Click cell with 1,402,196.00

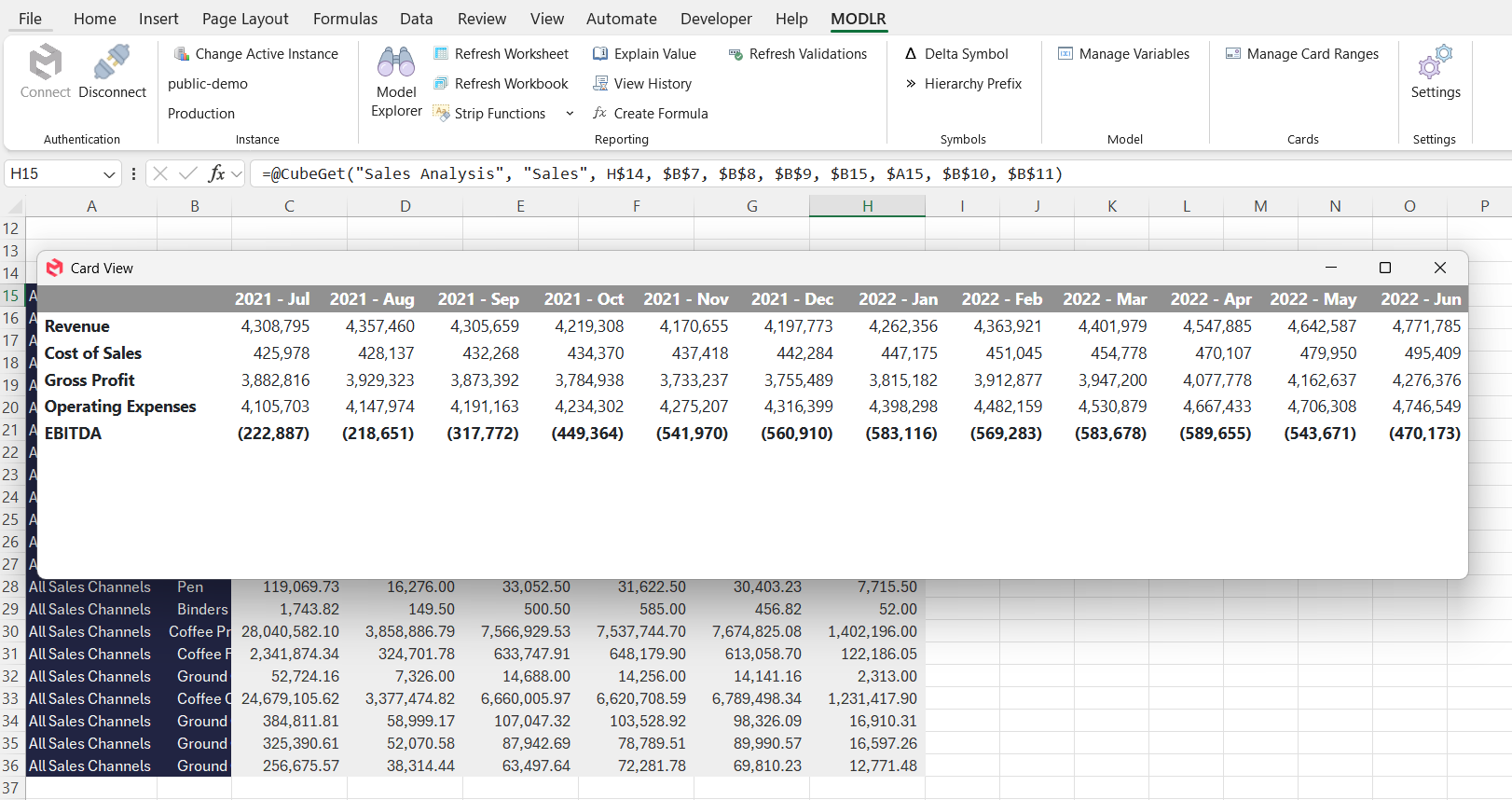867,631
